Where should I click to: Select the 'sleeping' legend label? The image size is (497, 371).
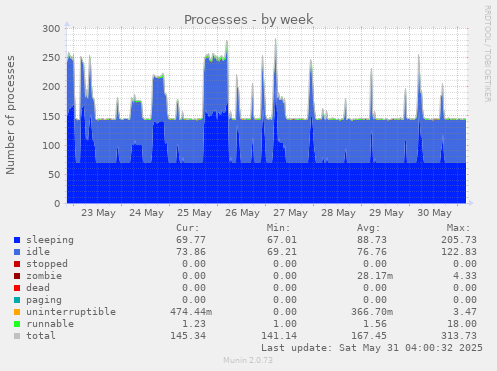(50, 240)
